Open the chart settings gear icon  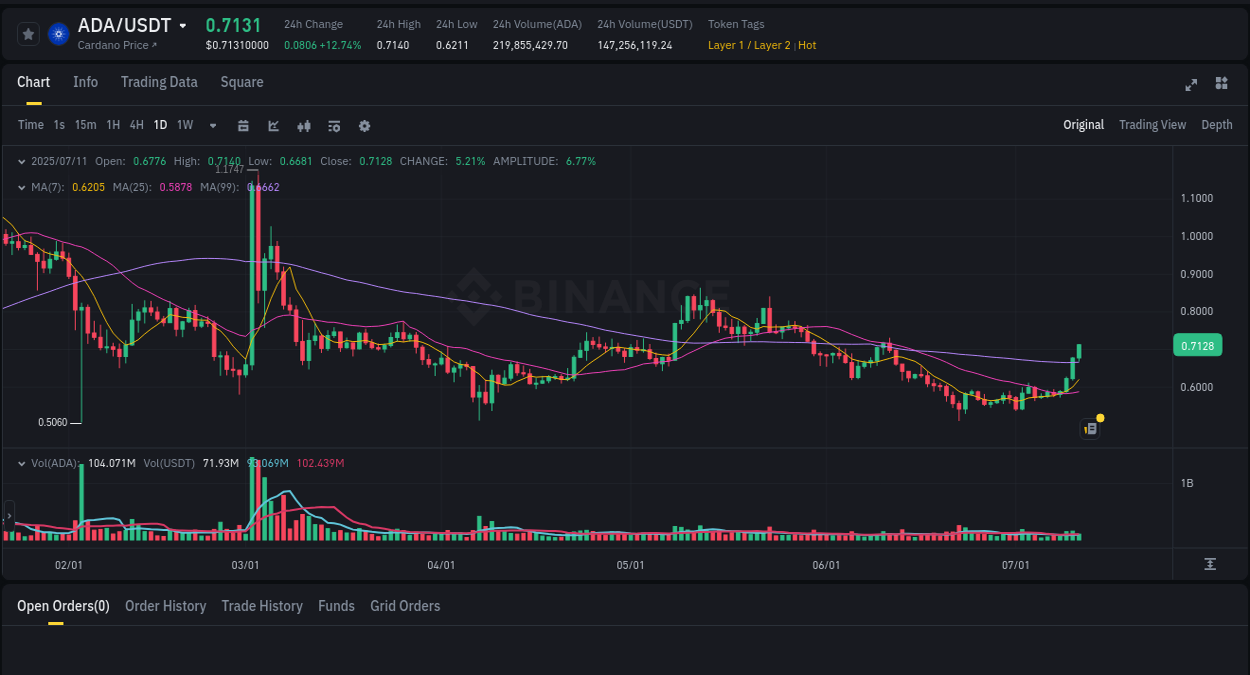pyautogui.click(x=364, y=126)
